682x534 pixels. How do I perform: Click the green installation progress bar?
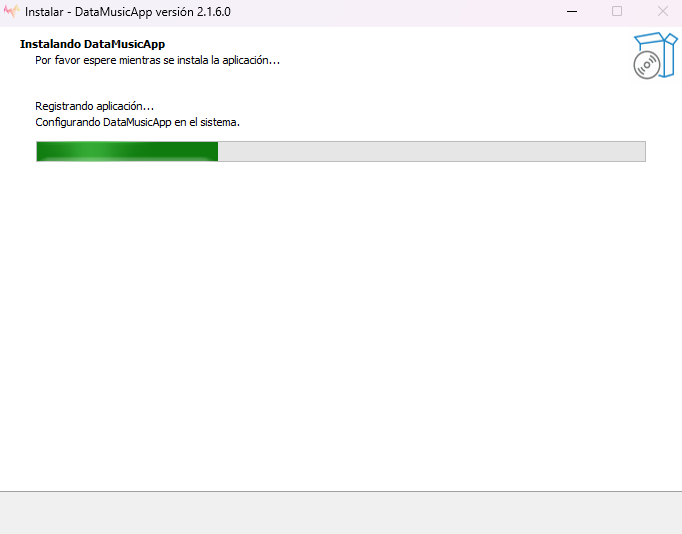[x=341, y=151]
